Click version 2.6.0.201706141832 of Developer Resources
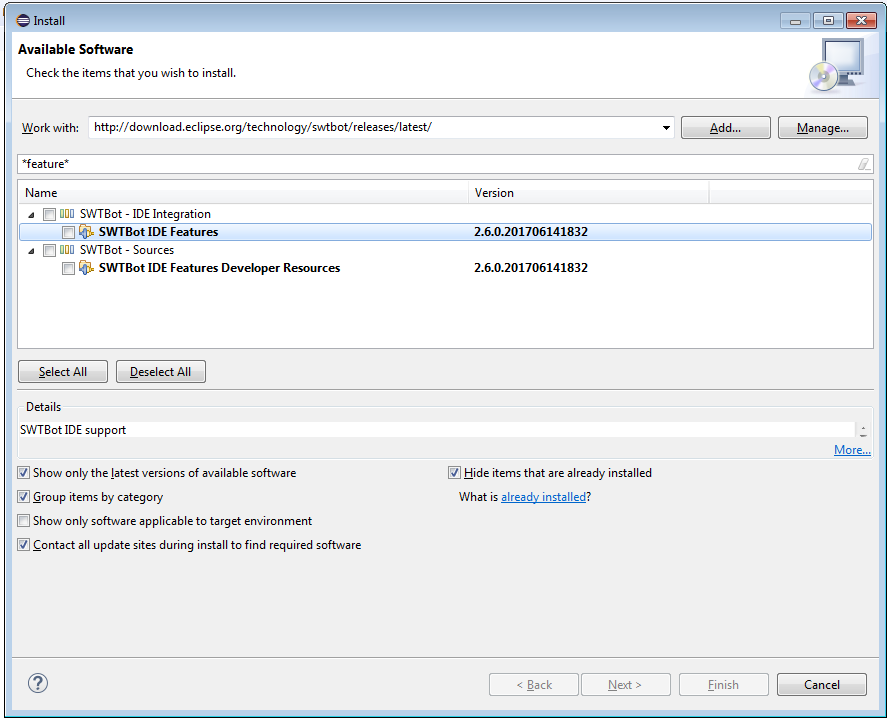The height and width of the screenshot is (720, 887). point(531,268)
